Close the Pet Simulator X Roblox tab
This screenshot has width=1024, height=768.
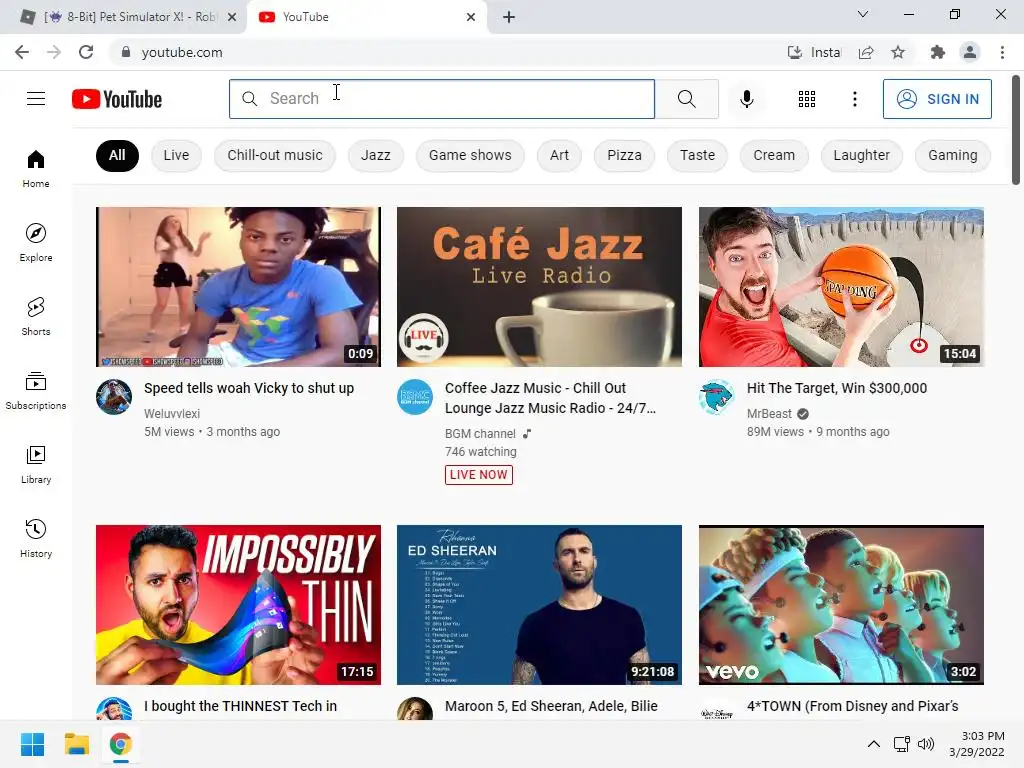pyautogui.click(x=232, y=17)
